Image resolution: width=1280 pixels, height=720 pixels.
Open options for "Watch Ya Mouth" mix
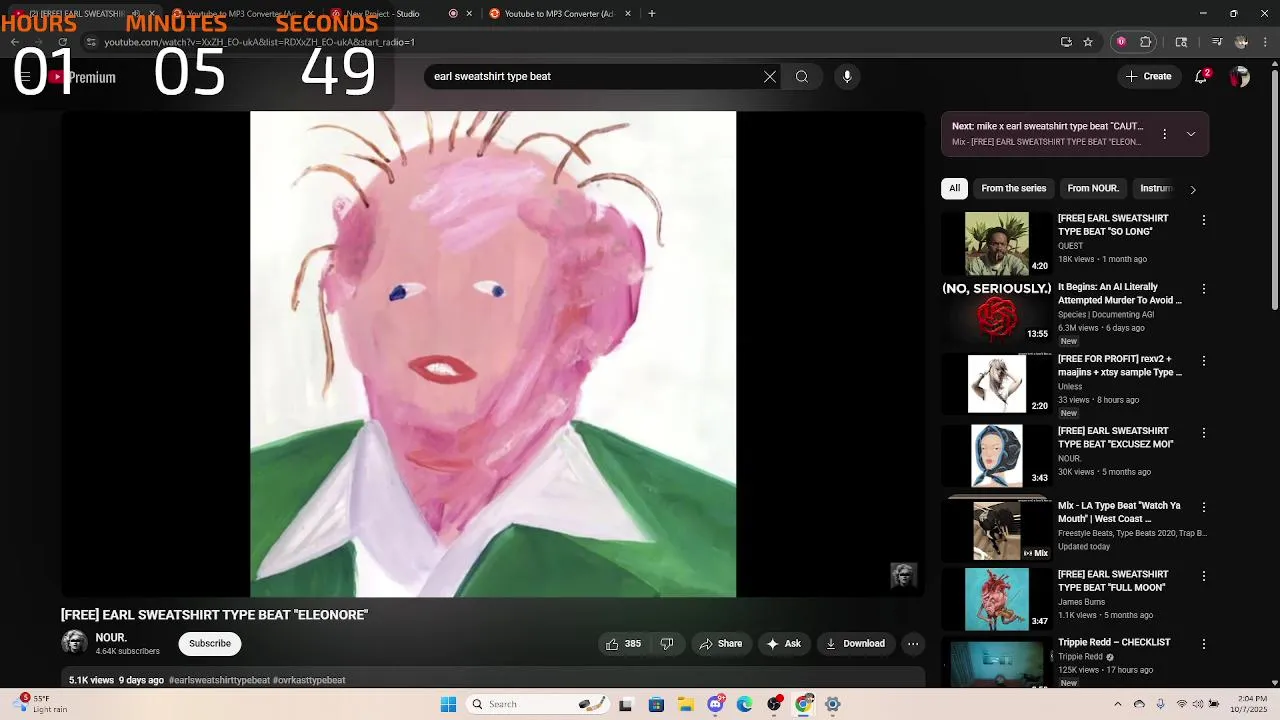pyautogui.click(x=1204, y=507)
